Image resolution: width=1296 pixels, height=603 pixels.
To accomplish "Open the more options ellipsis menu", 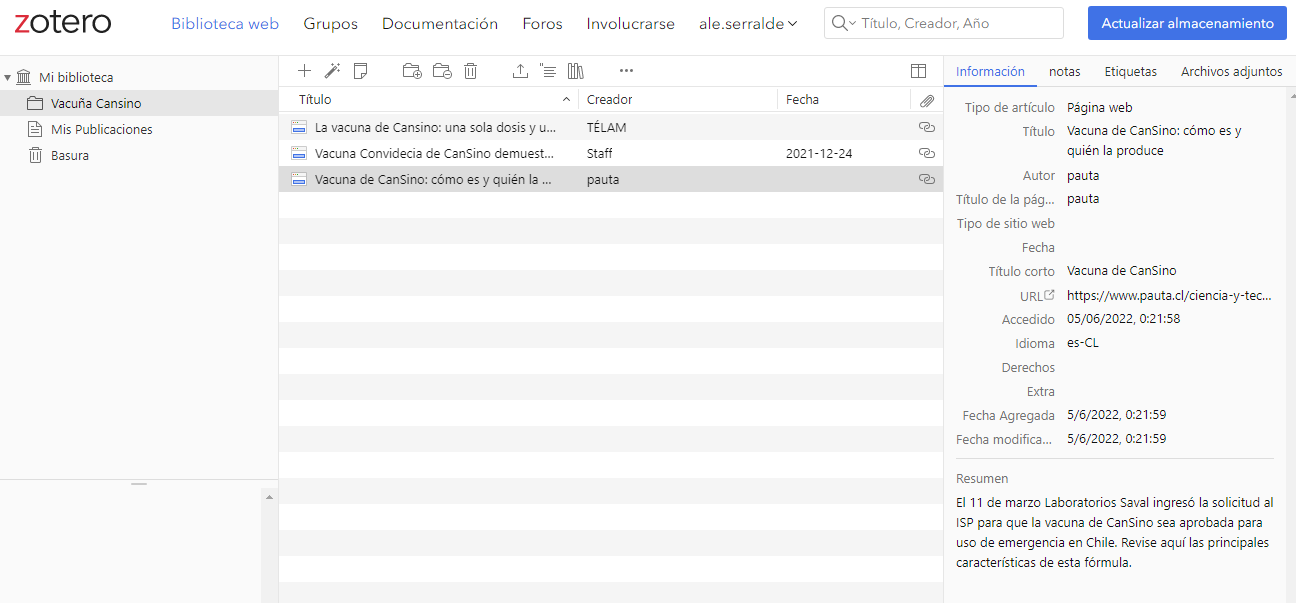I will pyautogui.click(x=626, y=71).
